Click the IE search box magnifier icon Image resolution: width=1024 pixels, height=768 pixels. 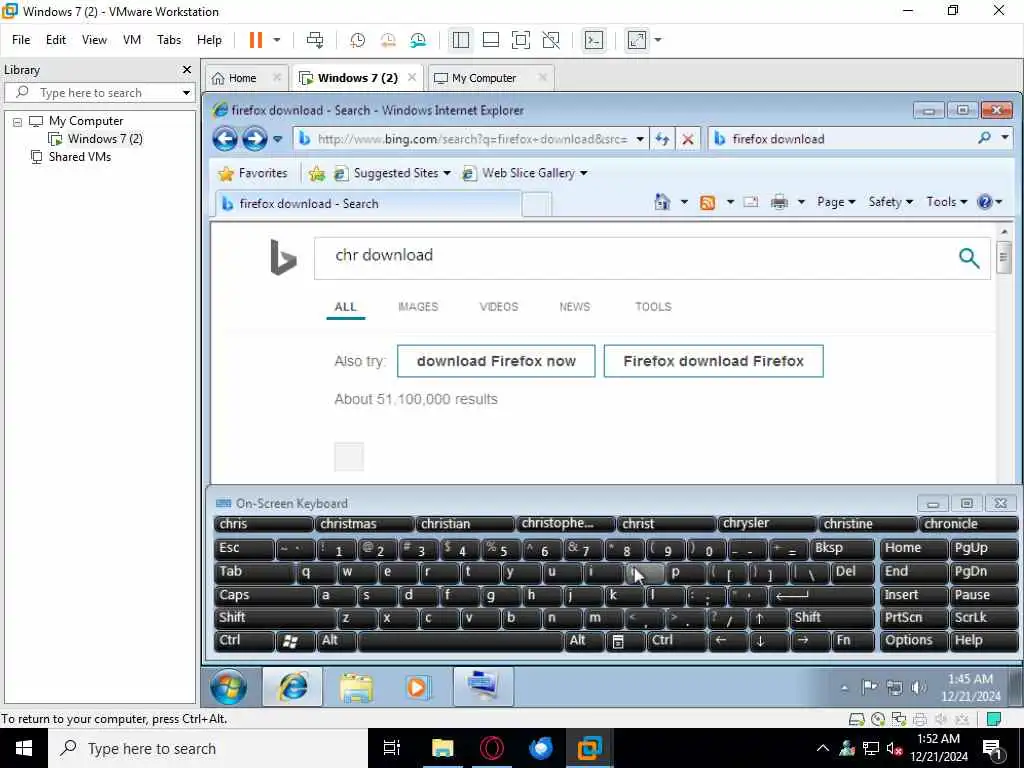coord(984,138)
